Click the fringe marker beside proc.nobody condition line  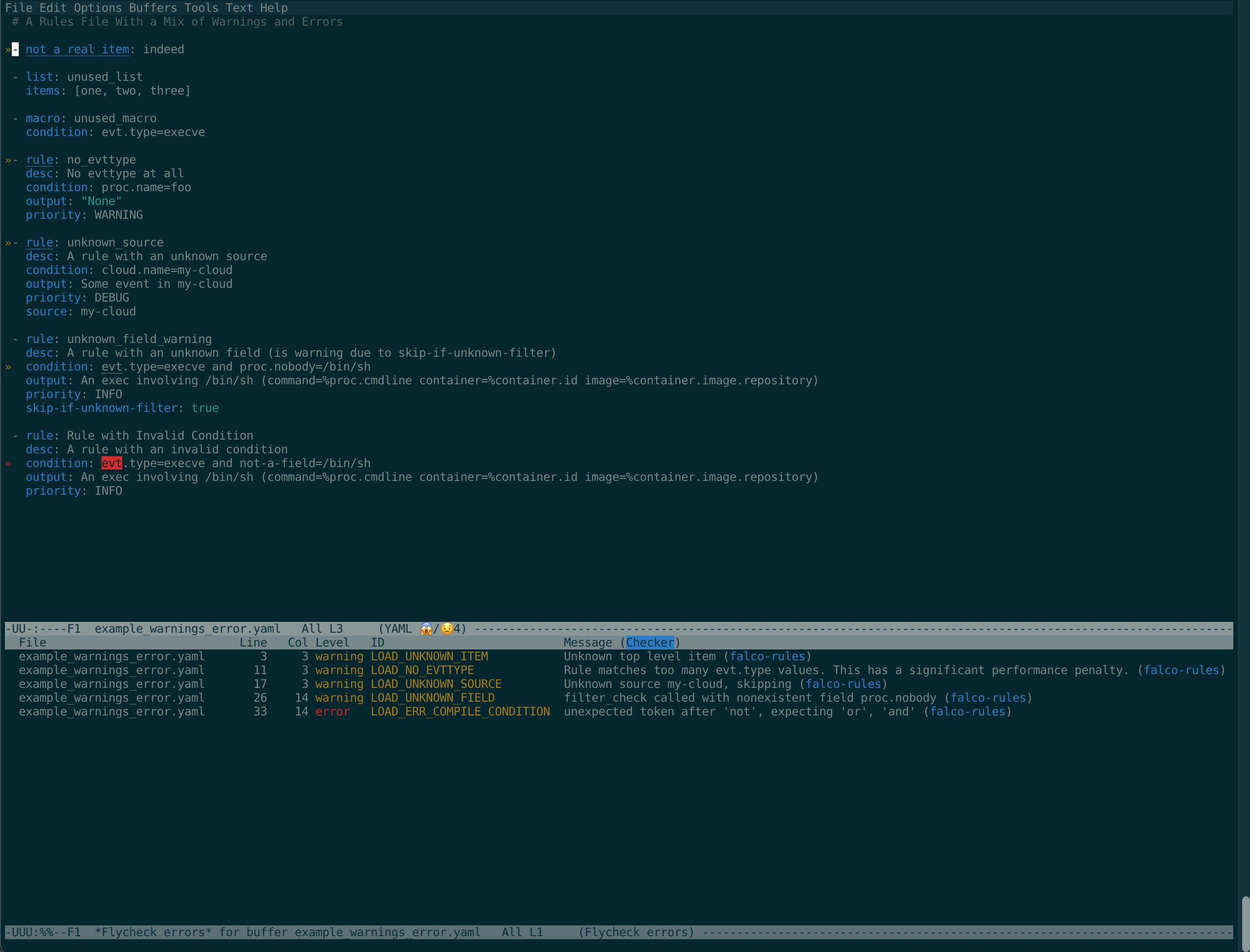coord(8,367)
